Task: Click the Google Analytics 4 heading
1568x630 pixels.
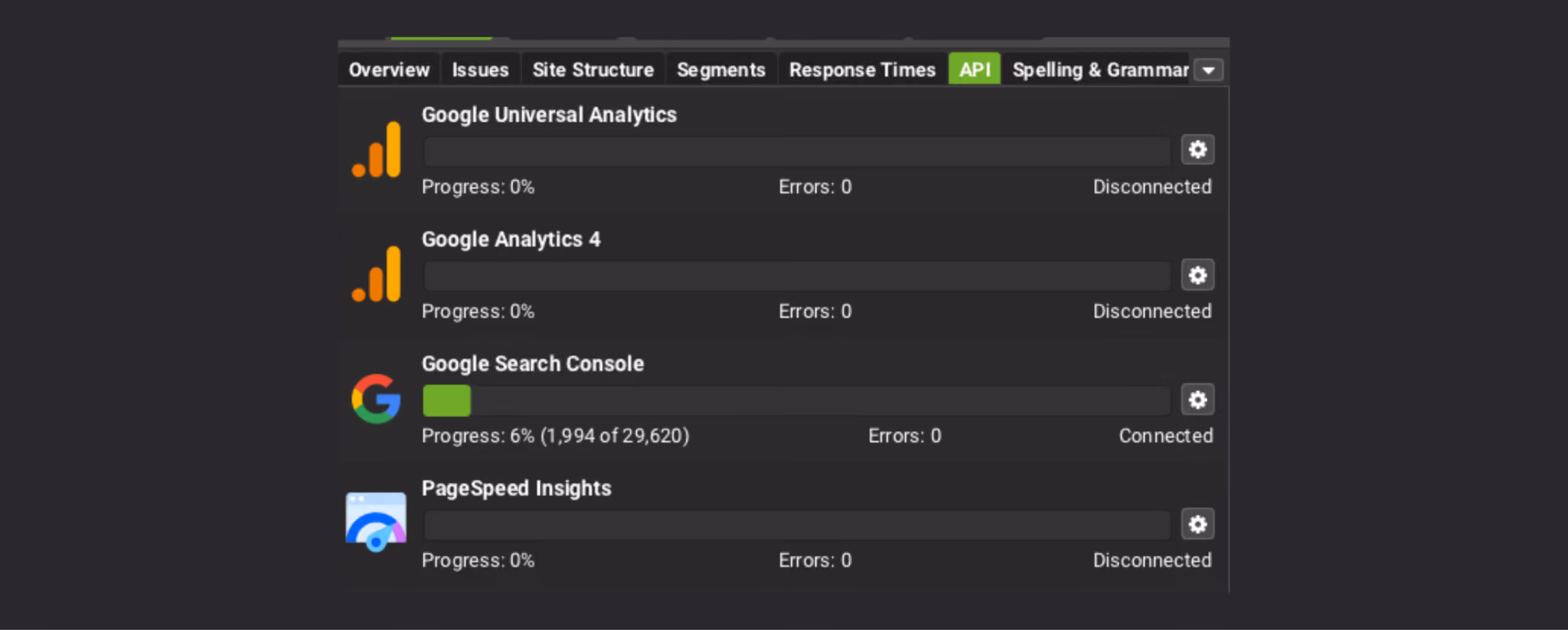Action: (x=511, y=240)
